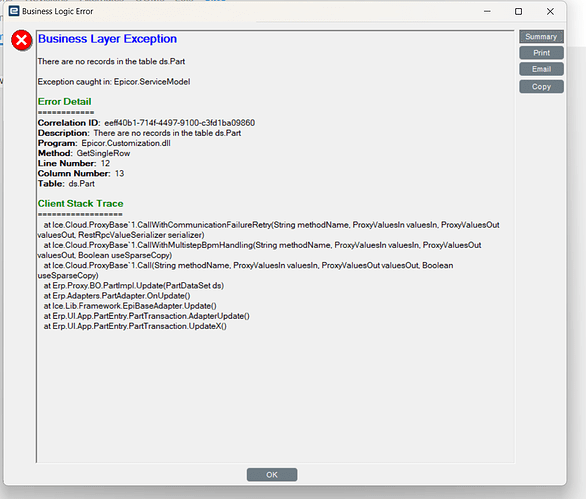This screenshot has width=586, height=499.
Task: Maximize the Business Logic Error window
Action: tap(518, 12)
